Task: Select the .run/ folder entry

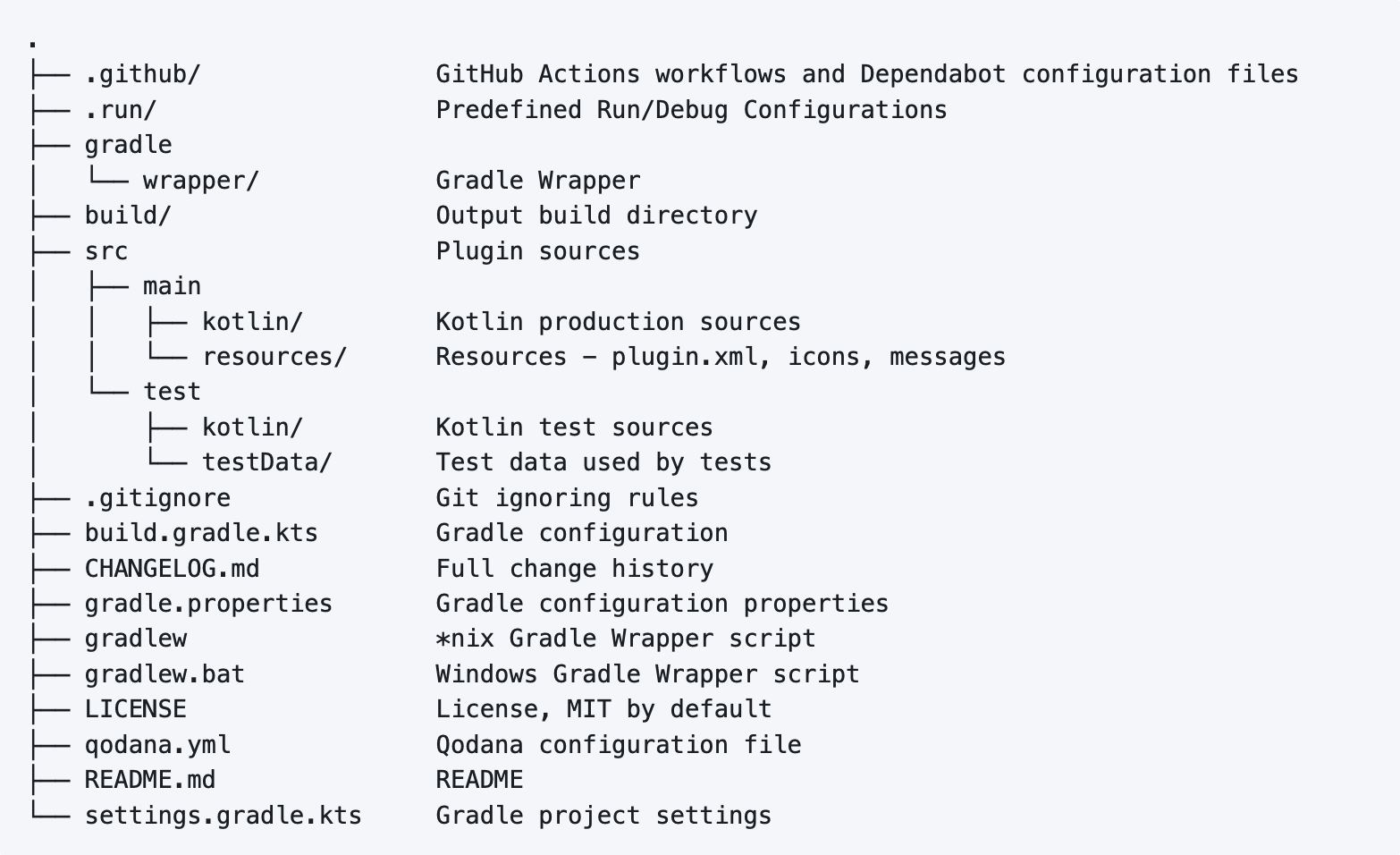Action: click(x=121, y=110)
